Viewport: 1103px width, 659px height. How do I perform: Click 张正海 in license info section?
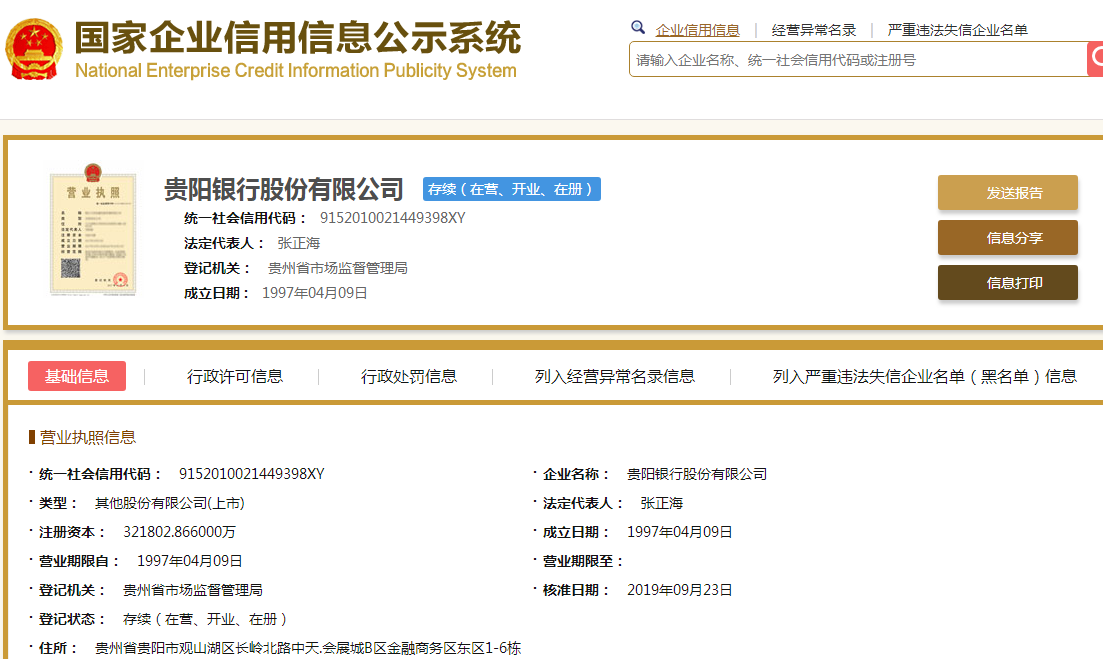coord(661,504)
